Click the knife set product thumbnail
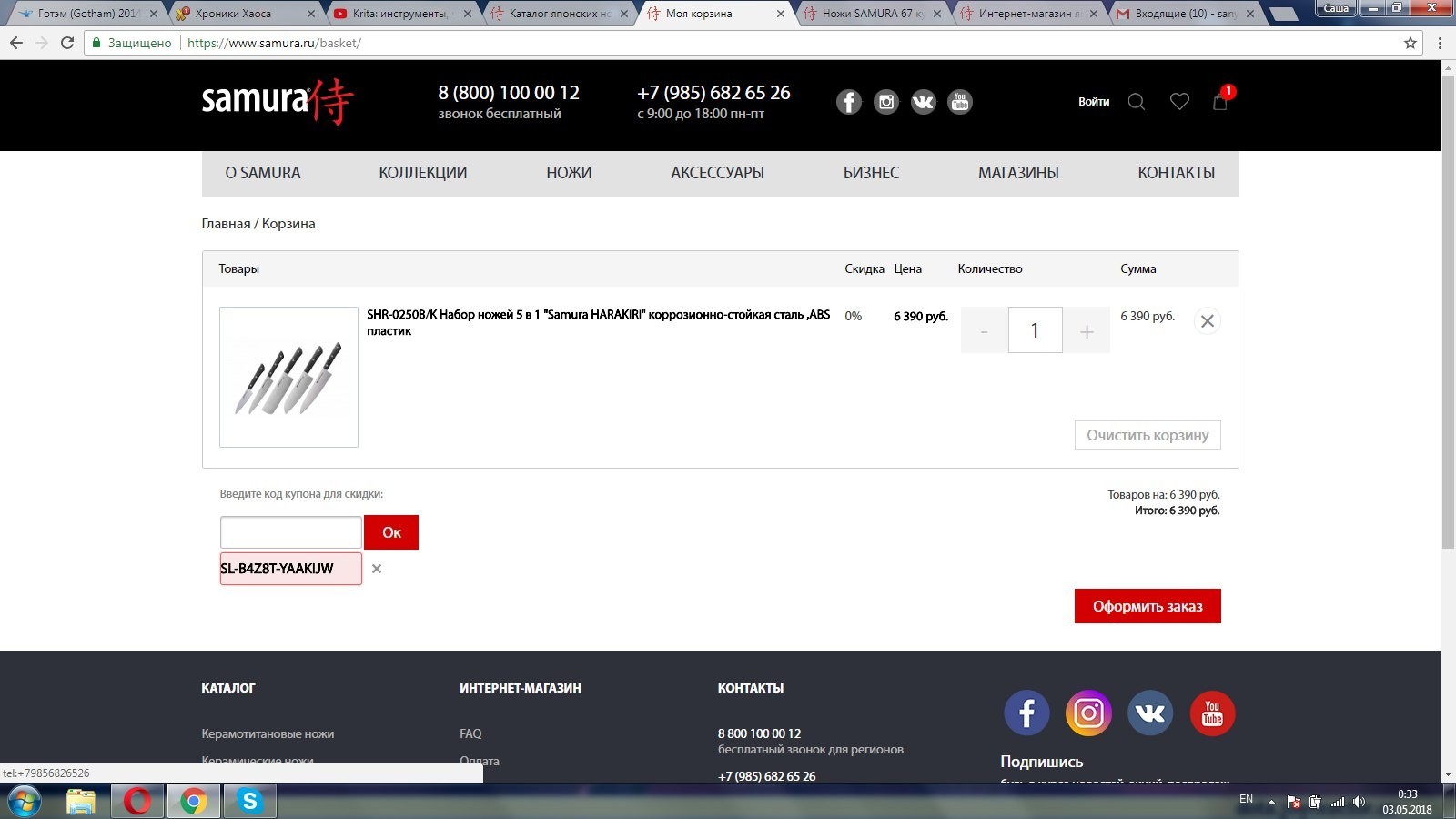 [x=288, y=377]
